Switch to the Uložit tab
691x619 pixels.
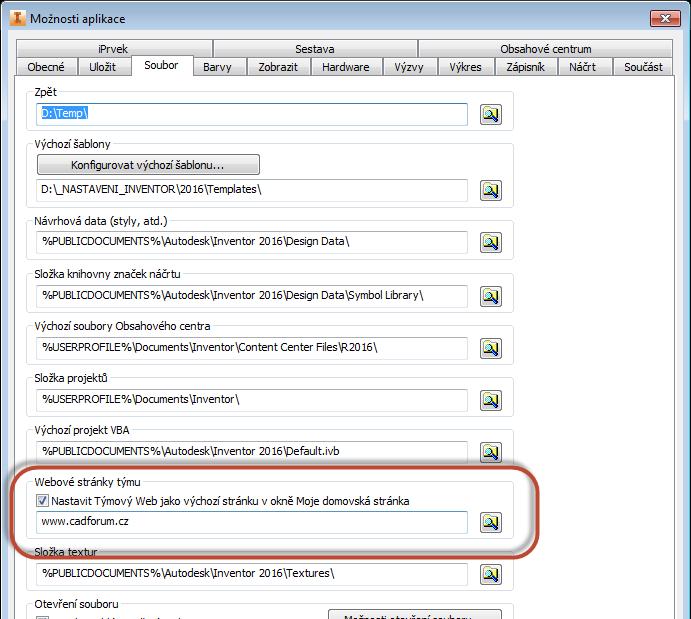(x=103, y=67)
